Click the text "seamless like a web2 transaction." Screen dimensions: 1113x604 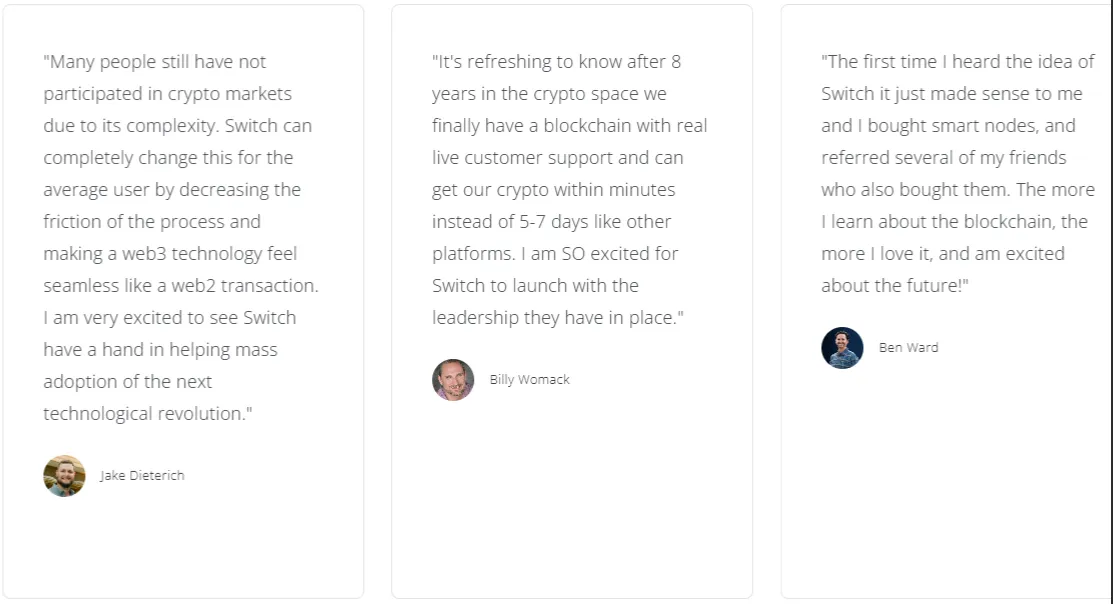pos(181,286)
